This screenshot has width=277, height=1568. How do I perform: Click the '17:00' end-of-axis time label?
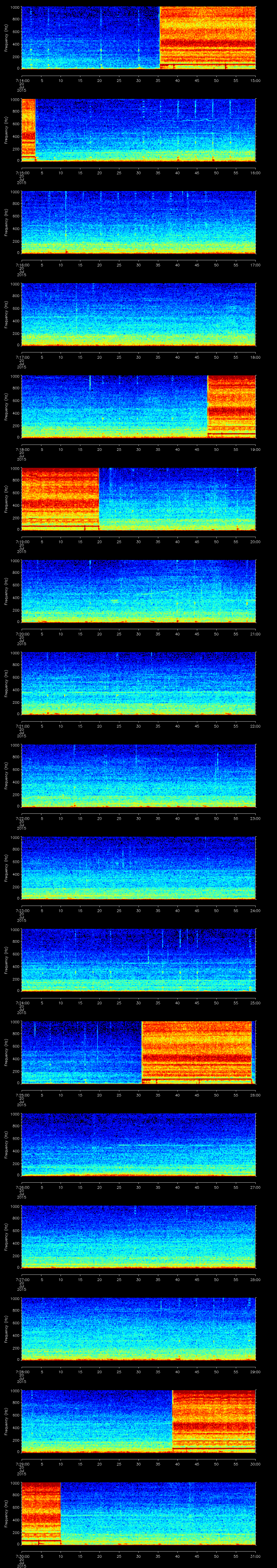tap(255, 265)
